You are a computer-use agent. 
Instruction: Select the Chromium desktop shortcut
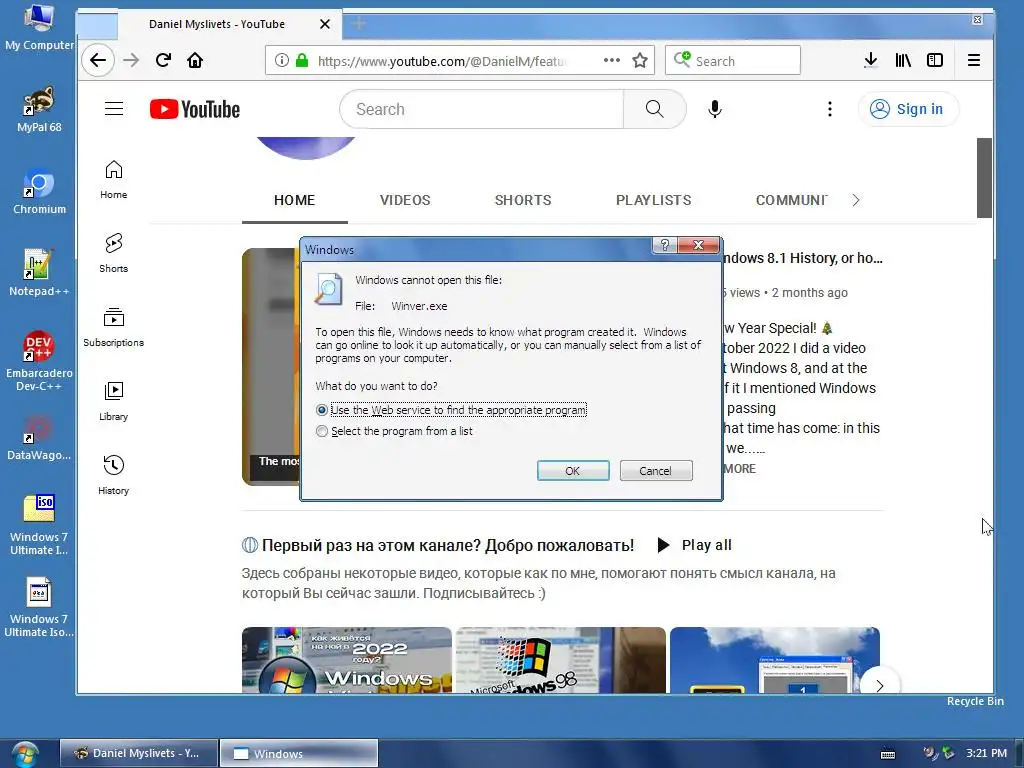click(x=39, y=191)
